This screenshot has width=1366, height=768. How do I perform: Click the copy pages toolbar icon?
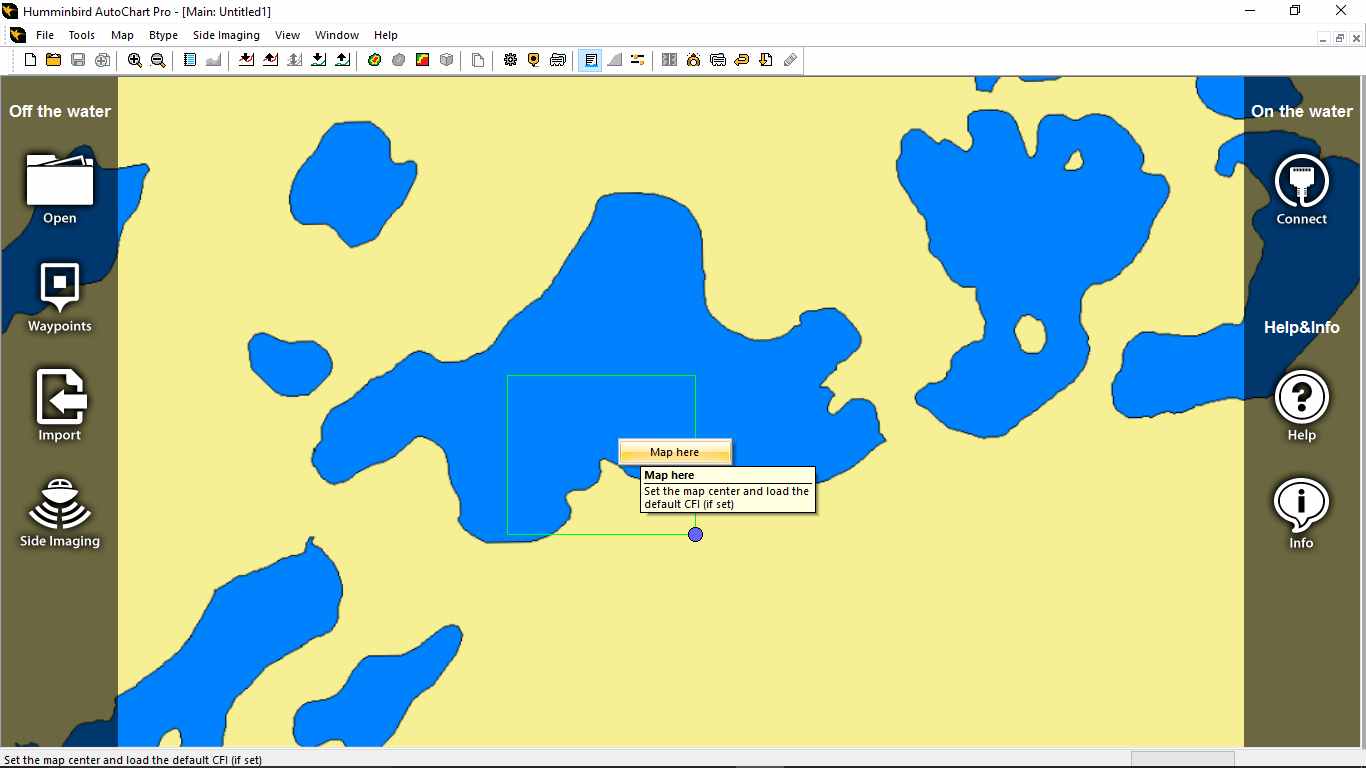click(478, 60)
